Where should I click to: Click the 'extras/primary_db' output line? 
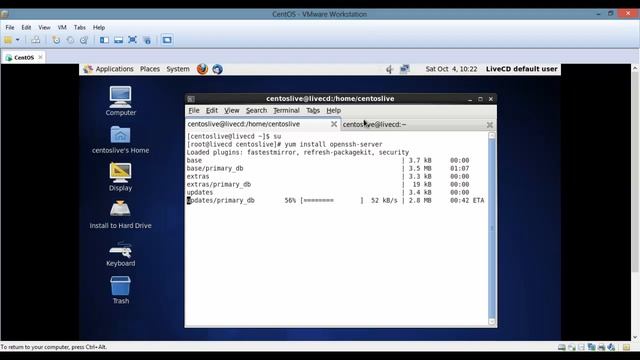pos(328,184)
